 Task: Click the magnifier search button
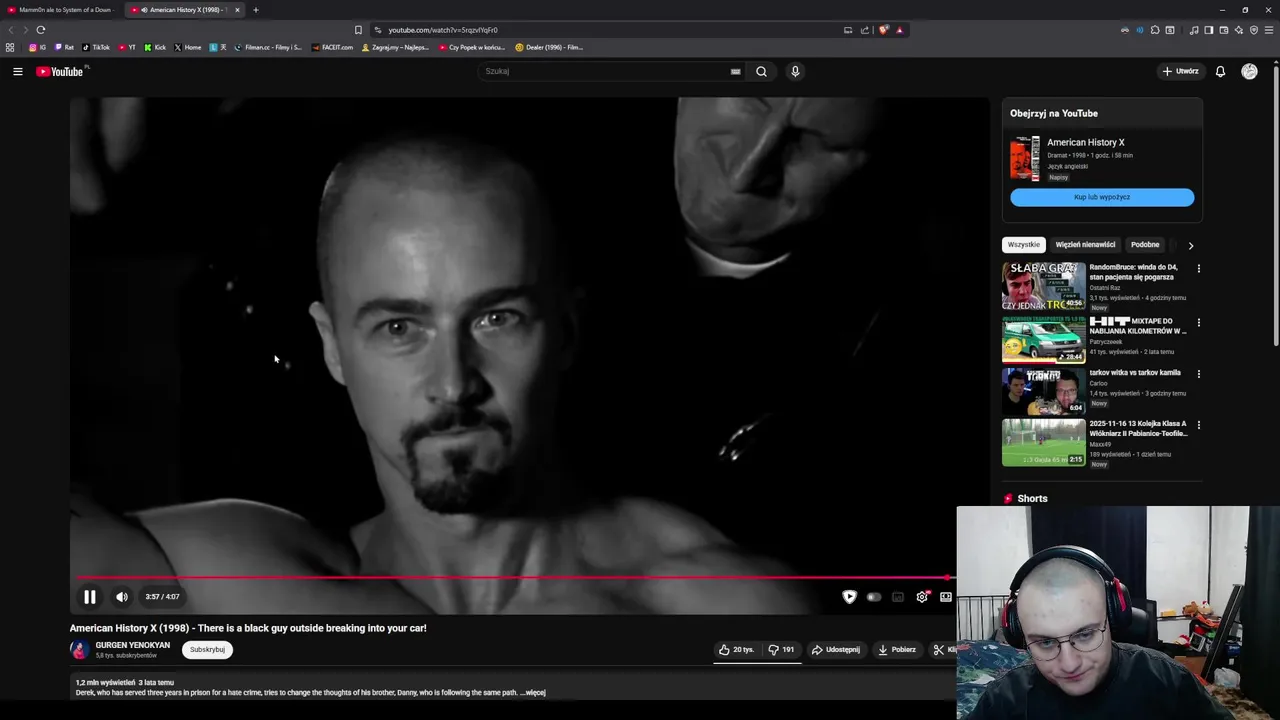point(761,71)
